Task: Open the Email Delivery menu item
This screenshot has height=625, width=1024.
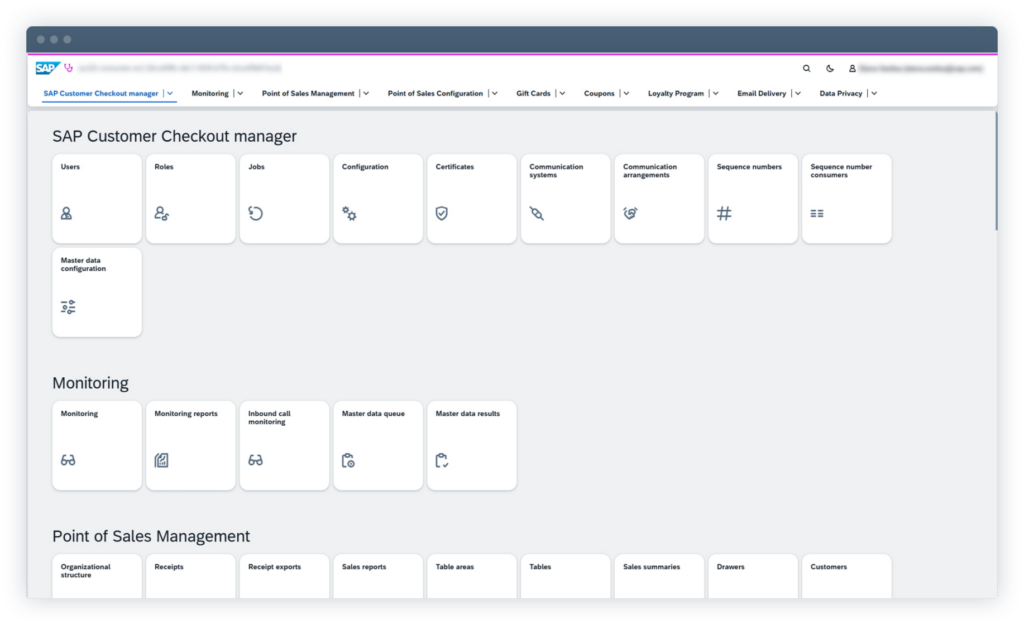Action: (x=763, y=94)
